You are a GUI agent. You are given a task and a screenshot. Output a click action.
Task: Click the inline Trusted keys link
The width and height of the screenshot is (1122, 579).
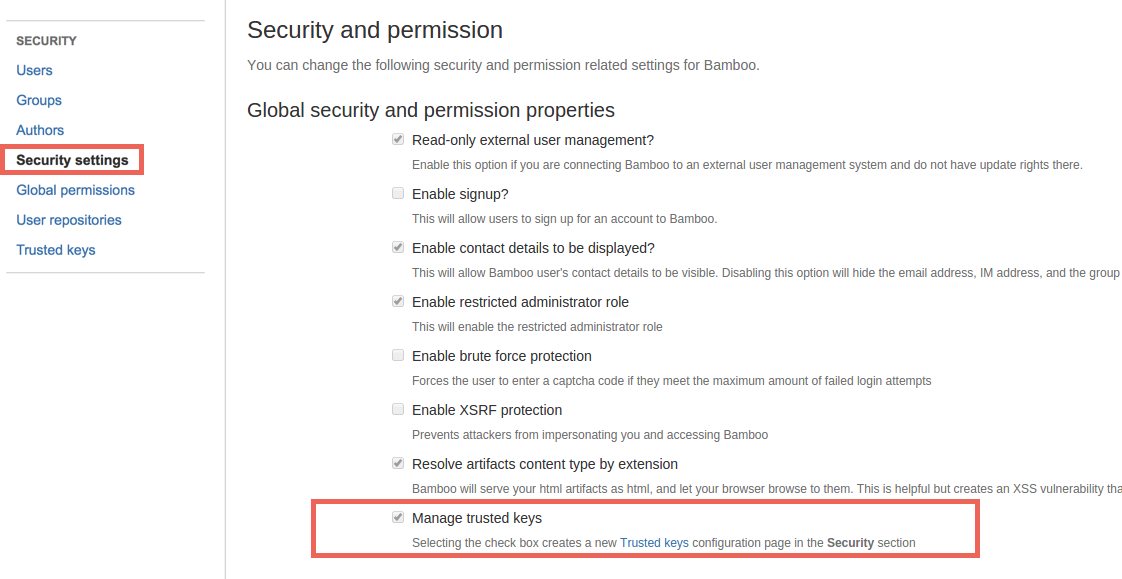(x=654, y=543)
